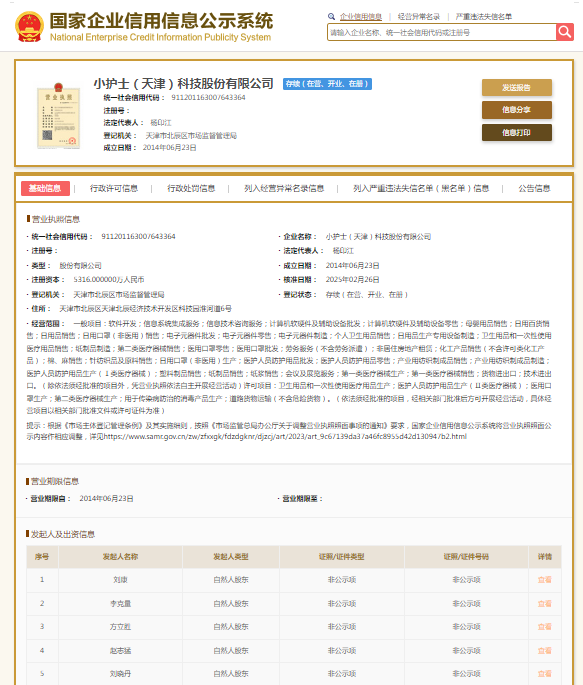Click the 发送报告 button
583x685 pixels.
click(x=517, y=87)
